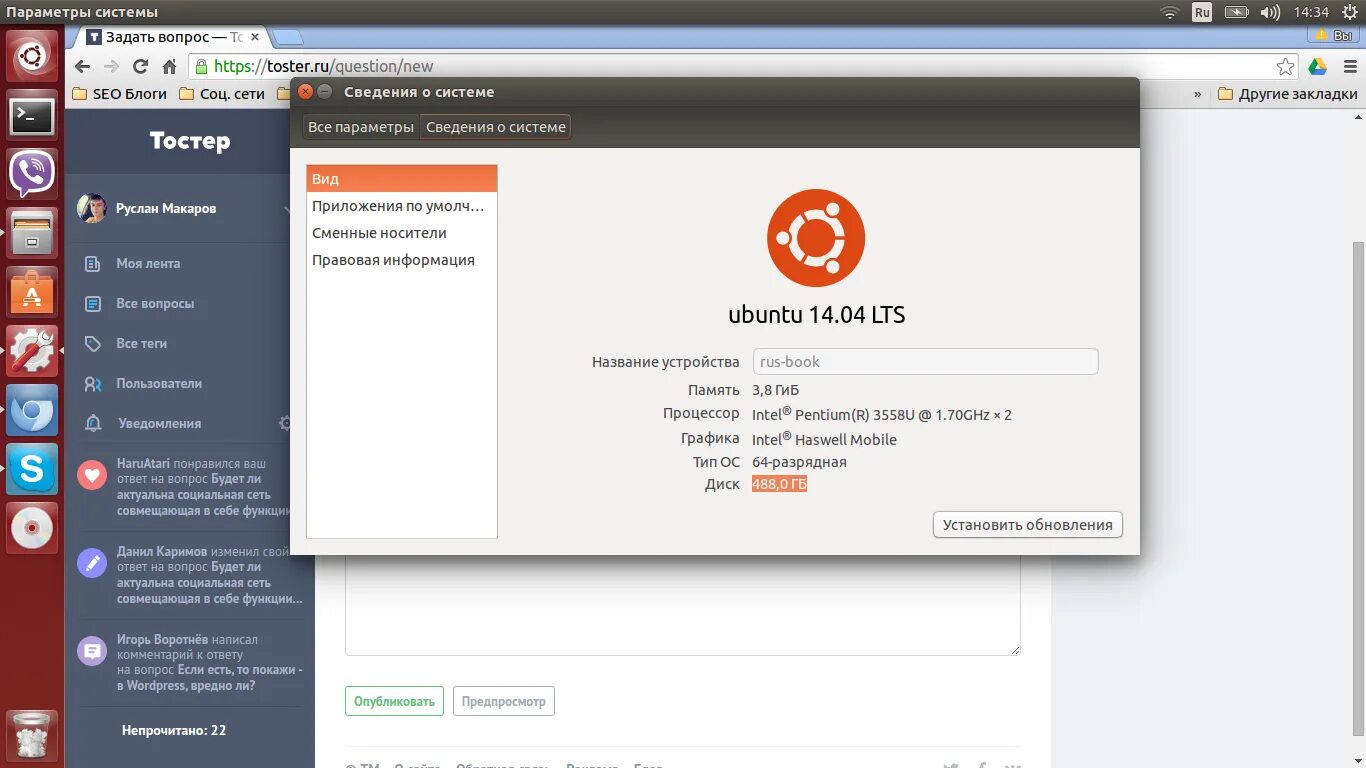This screenshot has width=1366, height=768.
Task: Open Viber from the launcher
Action: pos(33,174)
